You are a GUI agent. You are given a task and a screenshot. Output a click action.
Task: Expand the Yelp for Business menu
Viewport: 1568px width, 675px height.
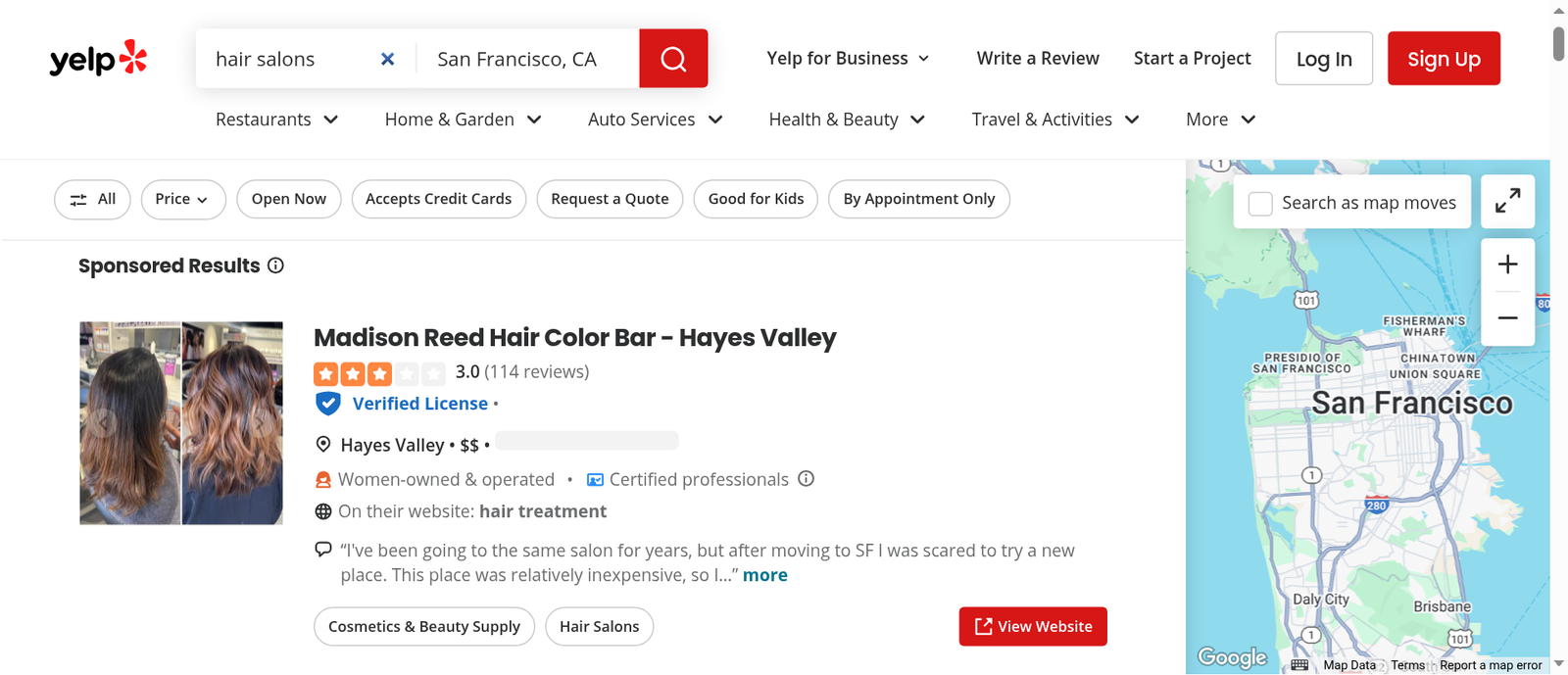coord(848,59)
